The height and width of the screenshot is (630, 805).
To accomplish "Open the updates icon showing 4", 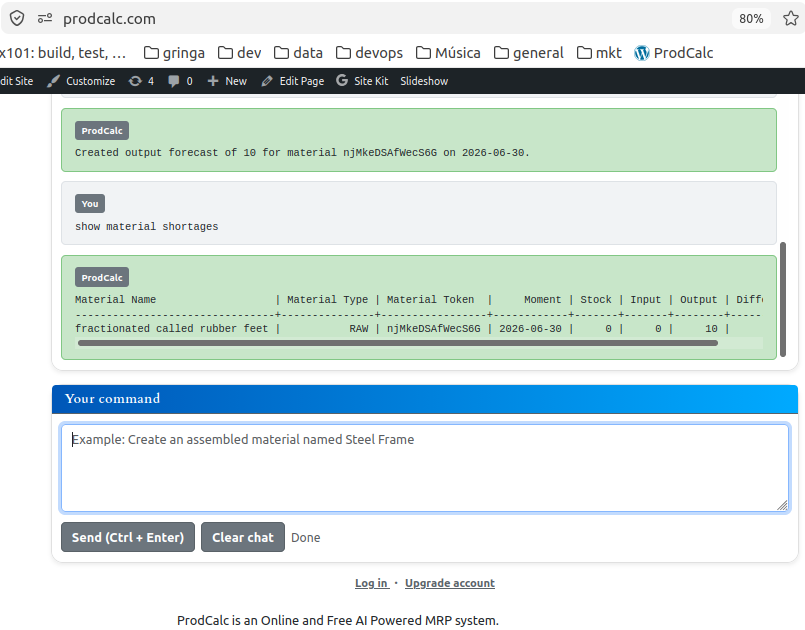I will (141, 81).
